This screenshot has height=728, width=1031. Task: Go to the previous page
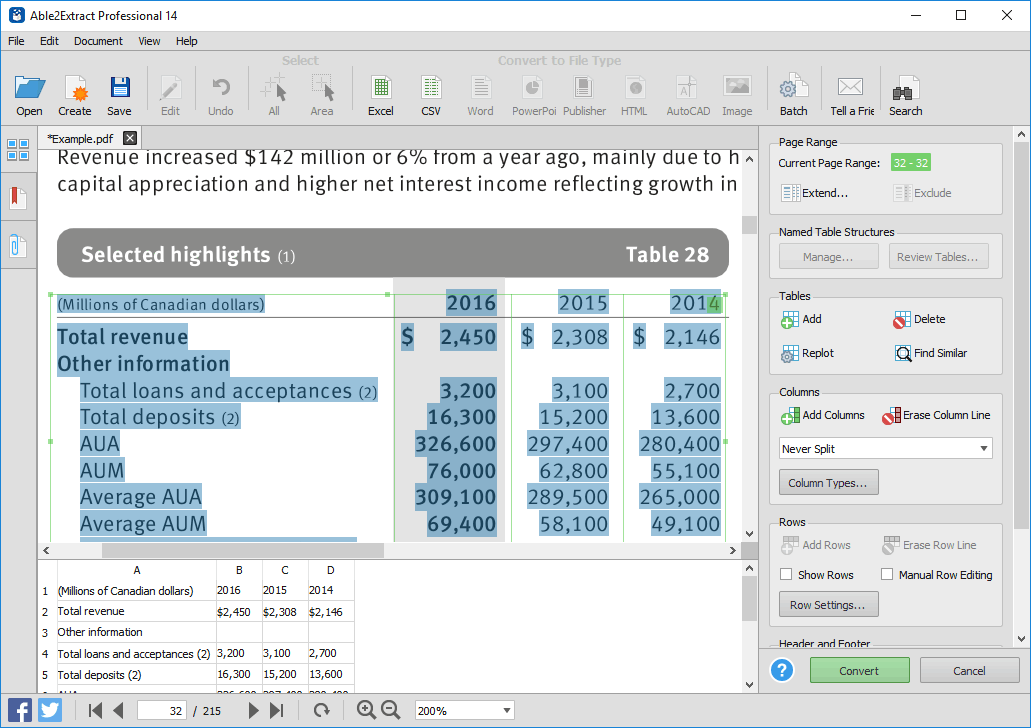(x=118, y=710)
